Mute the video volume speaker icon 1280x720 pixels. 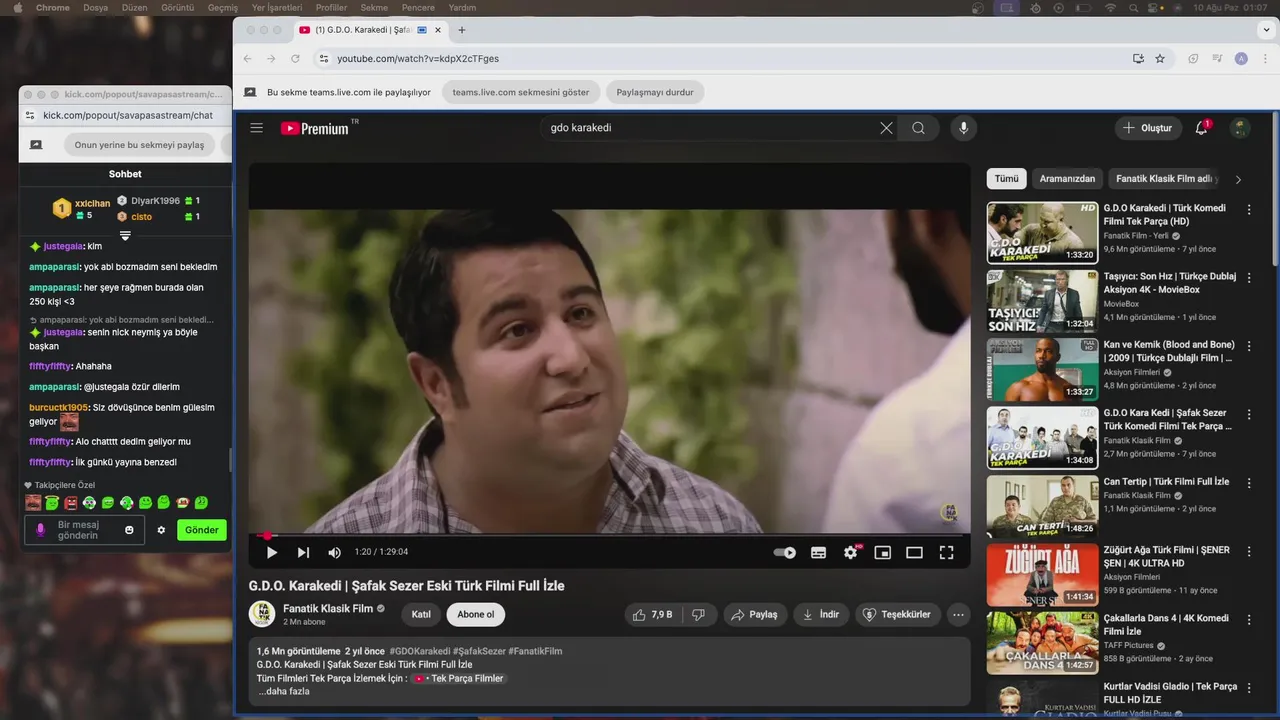(x=334, y=552)
